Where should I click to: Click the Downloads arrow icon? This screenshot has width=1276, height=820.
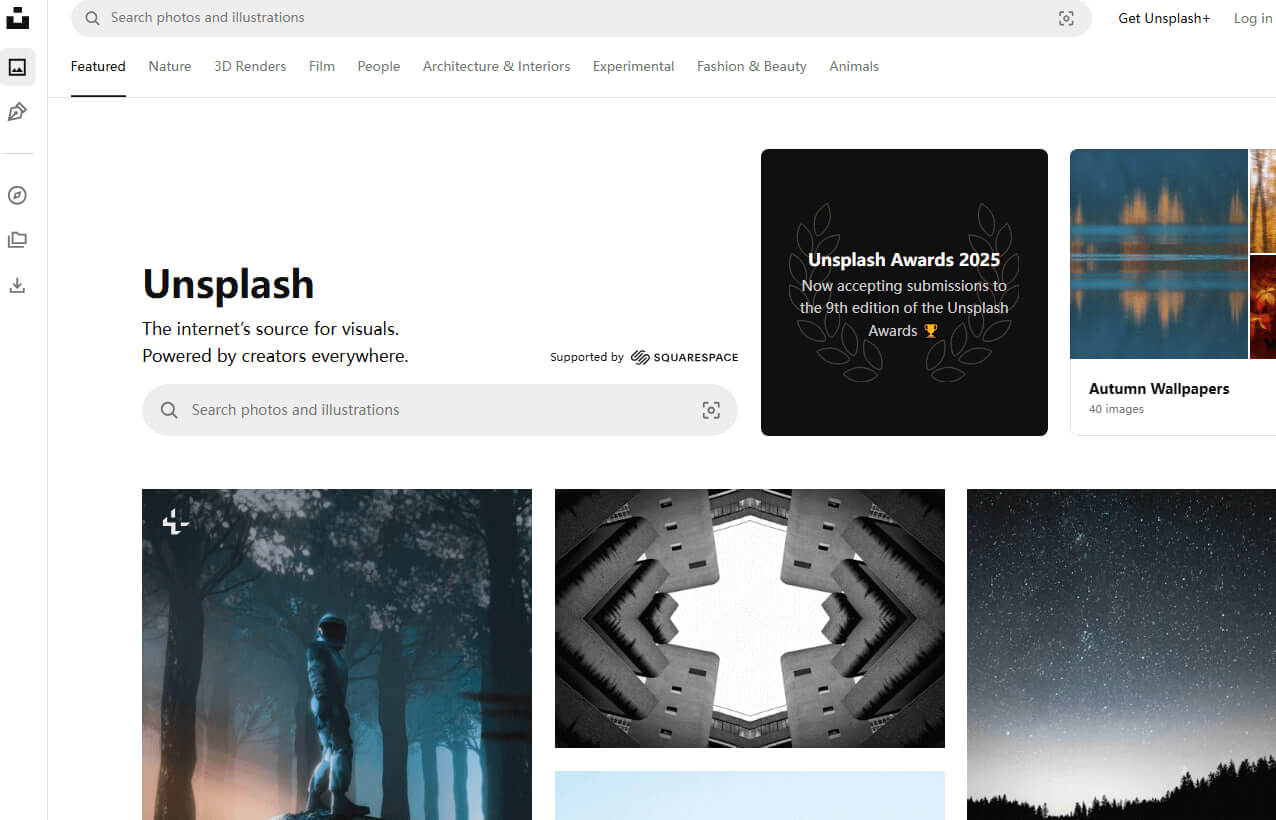click(x=17, y=285)
